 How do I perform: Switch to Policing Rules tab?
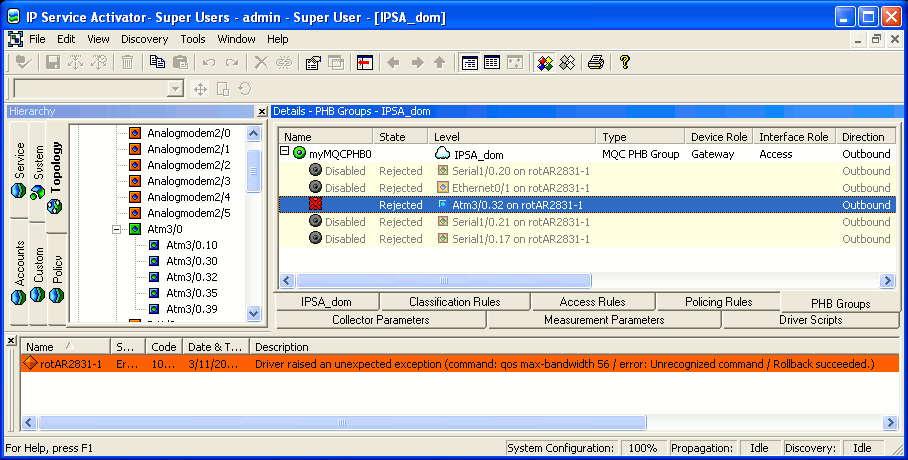(719, 302)
